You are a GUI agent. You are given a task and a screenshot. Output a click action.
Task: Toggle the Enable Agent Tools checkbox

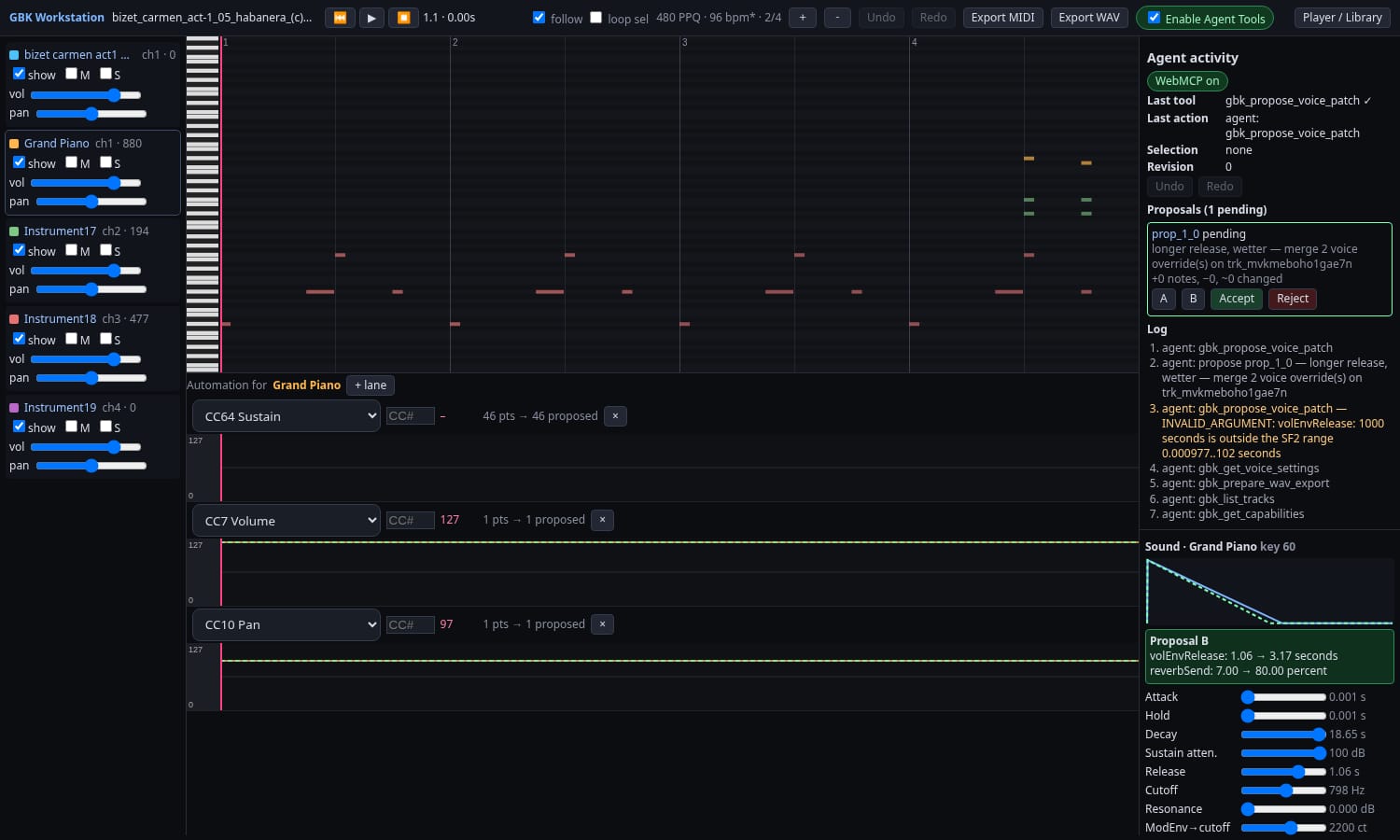tap(1154, 18)
